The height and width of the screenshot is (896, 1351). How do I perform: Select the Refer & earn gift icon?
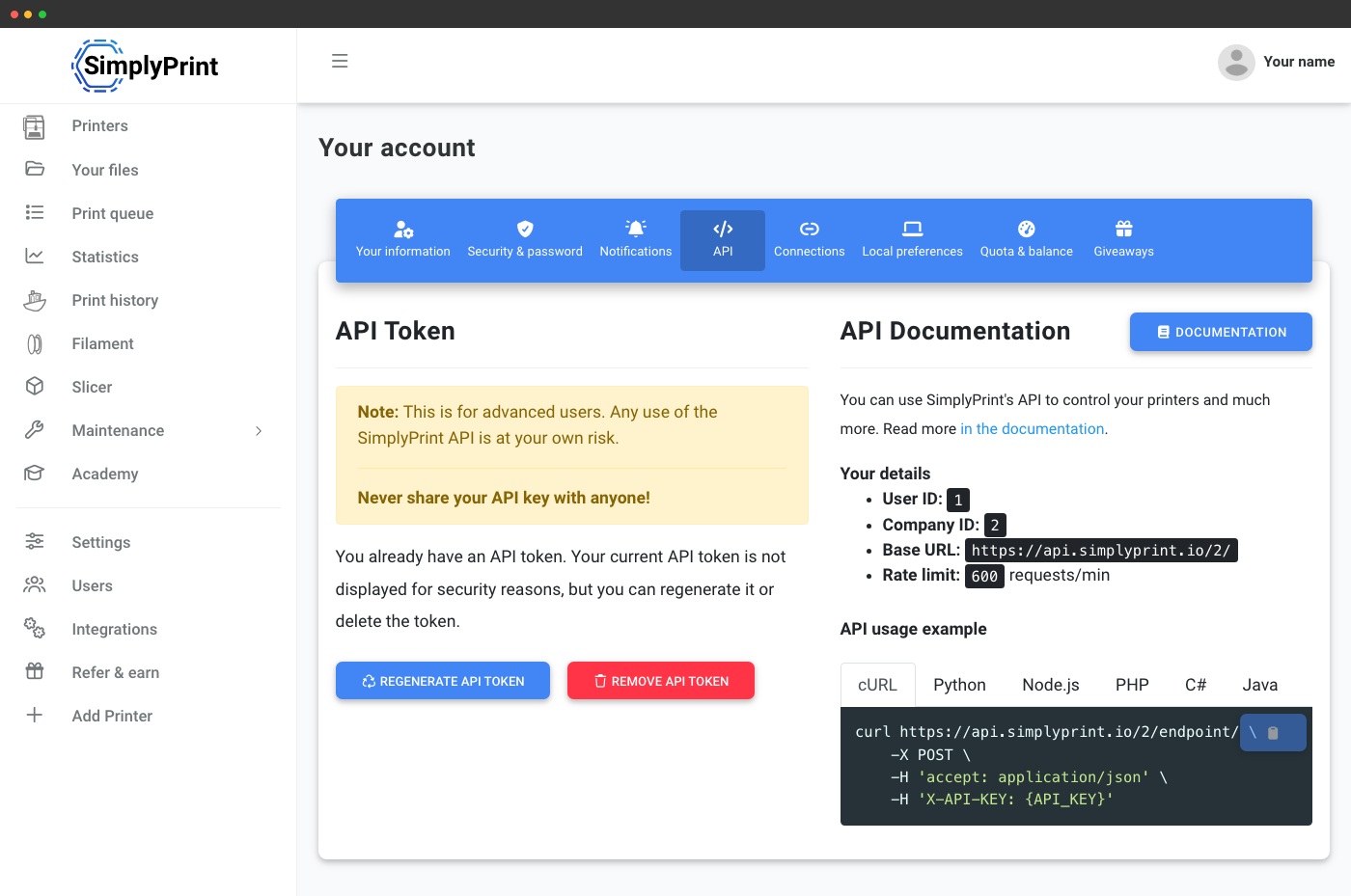[35, 671]
